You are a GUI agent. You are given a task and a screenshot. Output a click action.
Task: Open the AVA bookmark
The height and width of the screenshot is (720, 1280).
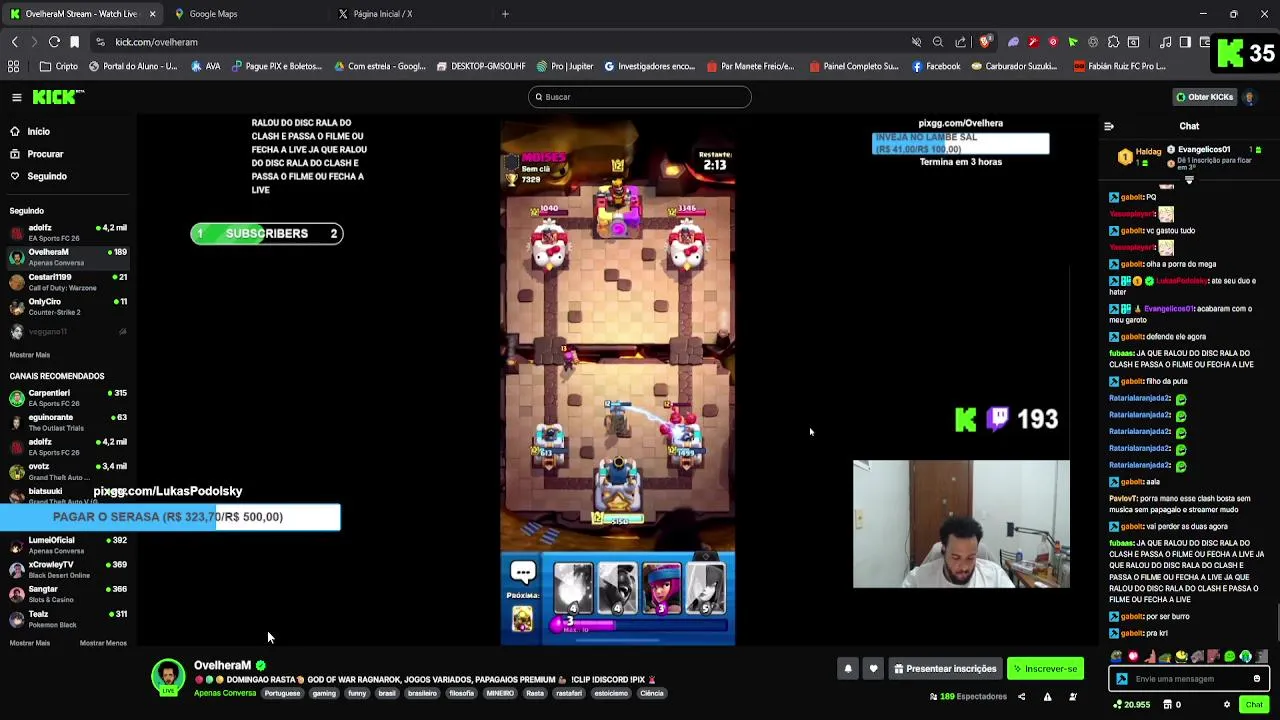pos(205,66)
